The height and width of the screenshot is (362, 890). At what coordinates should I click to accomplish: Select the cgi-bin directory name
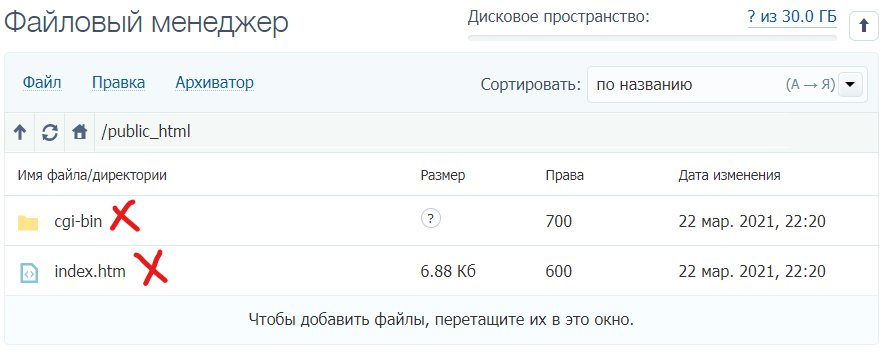point(78,221)
